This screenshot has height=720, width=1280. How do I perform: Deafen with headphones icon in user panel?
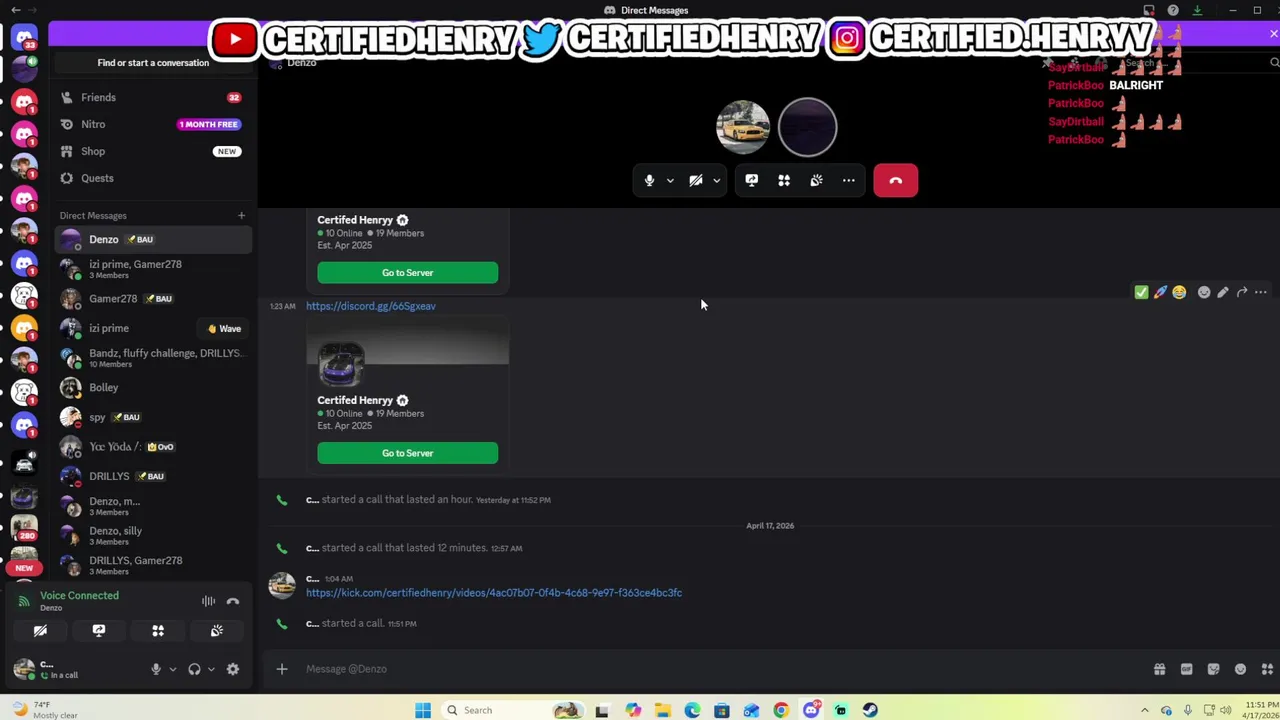tap(194, 669)
